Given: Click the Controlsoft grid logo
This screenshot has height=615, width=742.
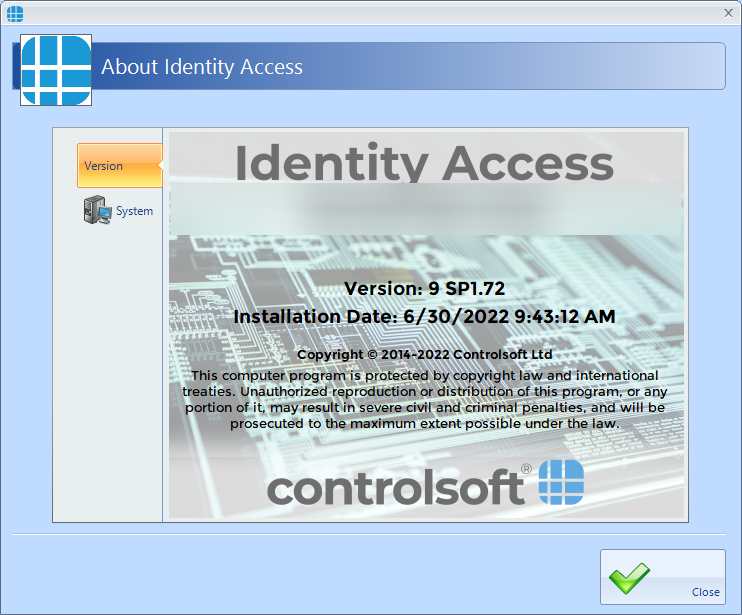Looking at the screenshot, I should [561, 482].
